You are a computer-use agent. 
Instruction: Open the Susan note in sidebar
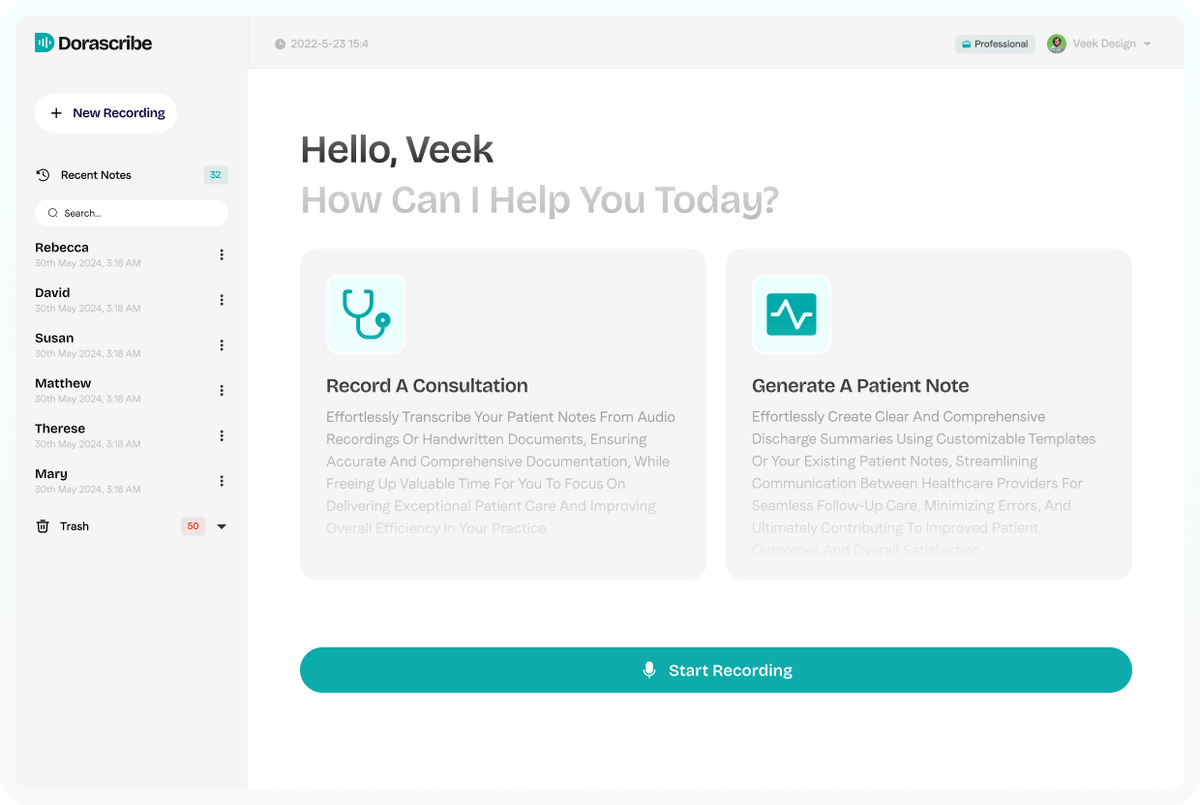[55, 339]
